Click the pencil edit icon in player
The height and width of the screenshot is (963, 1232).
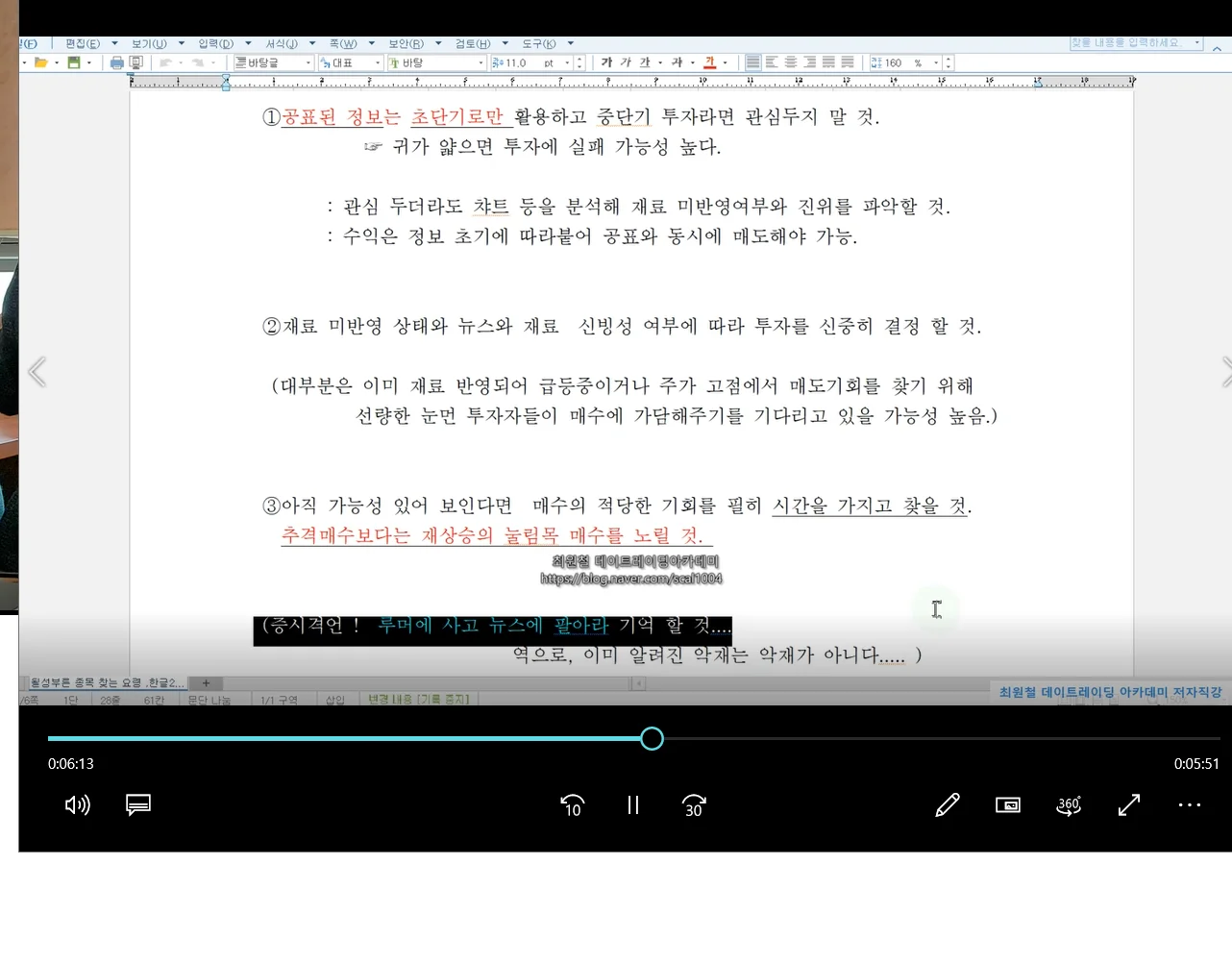point(948,804)
